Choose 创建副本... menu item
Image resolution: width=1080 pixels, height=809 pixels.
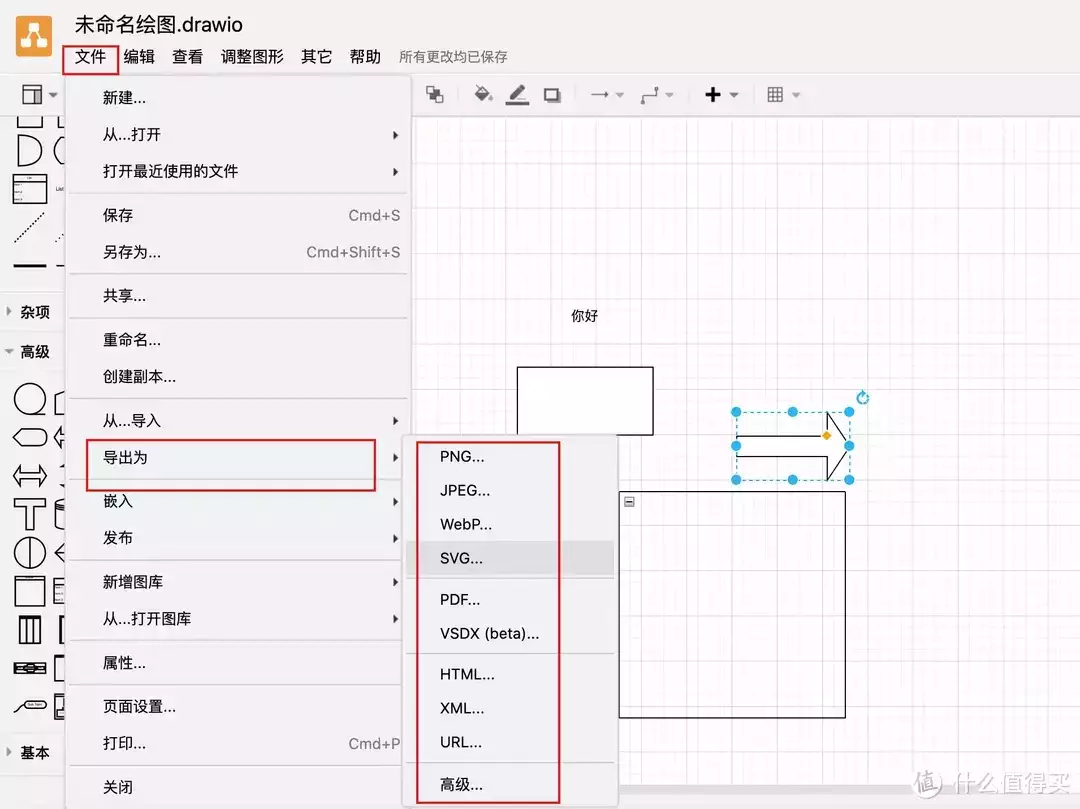[x=238, y=377]
